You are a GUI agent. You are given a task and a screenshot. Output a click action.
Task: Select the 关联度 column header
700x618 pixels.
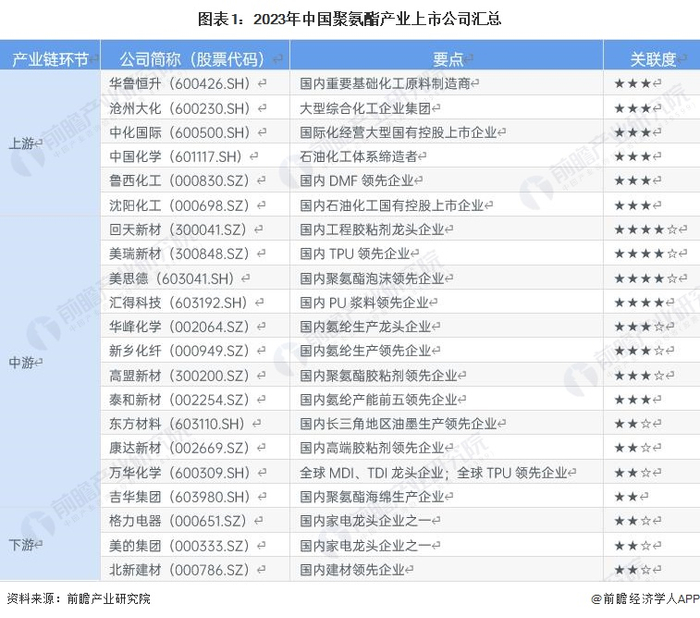click(x=652, y=55)
